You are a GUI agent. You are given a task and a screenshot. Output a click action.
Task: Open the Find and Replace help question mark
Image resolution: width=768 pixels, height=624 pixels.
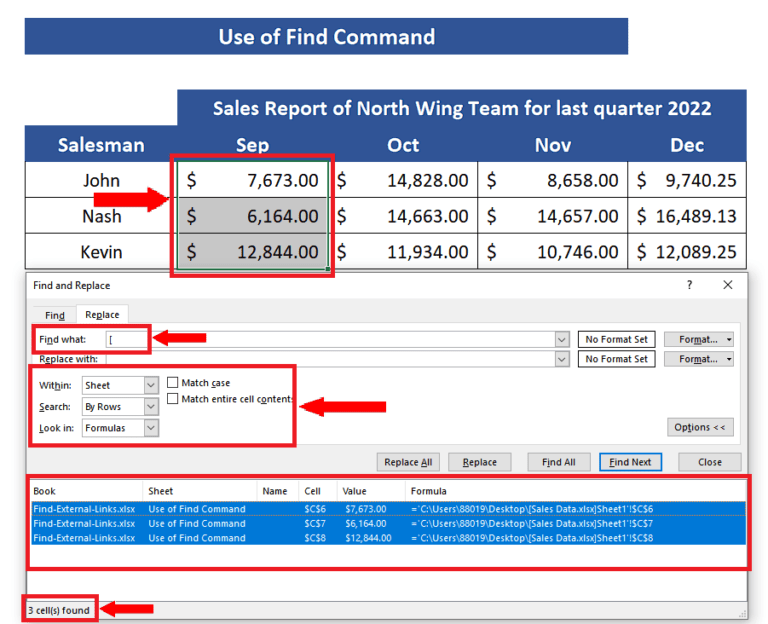pyautogui.click(x=690, y=285)
